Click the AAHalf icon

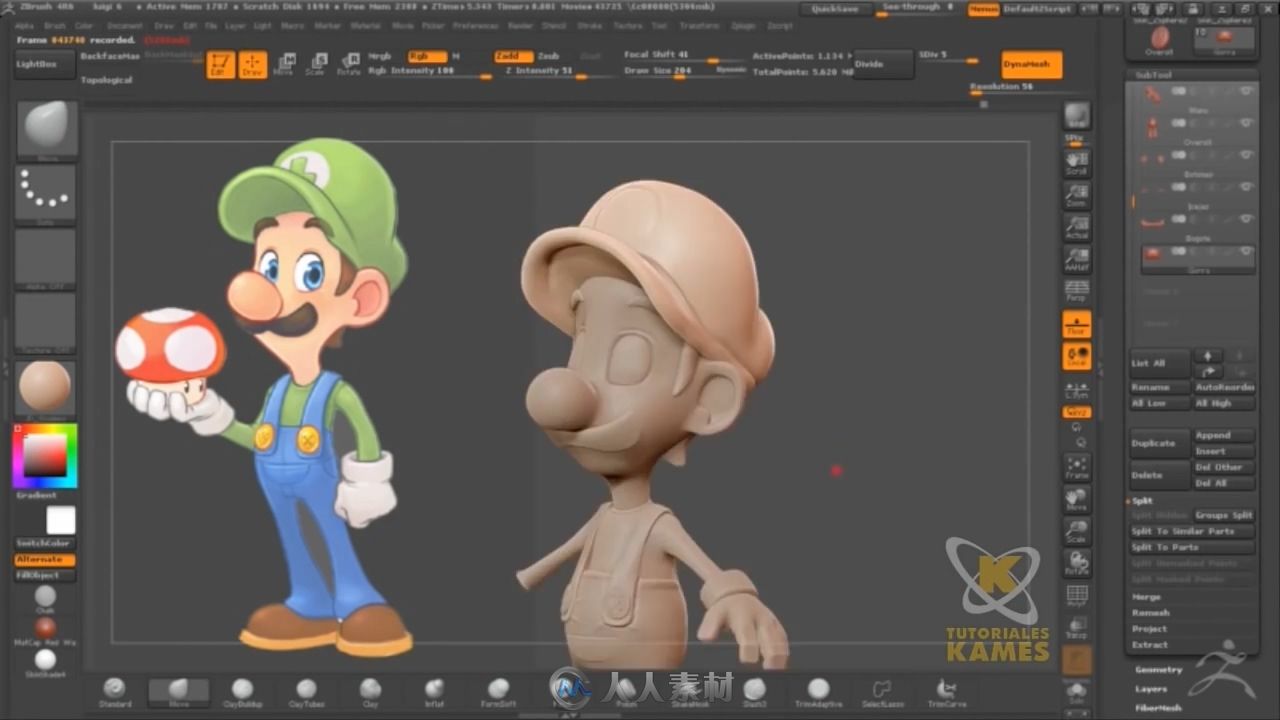click(1076, 260)
